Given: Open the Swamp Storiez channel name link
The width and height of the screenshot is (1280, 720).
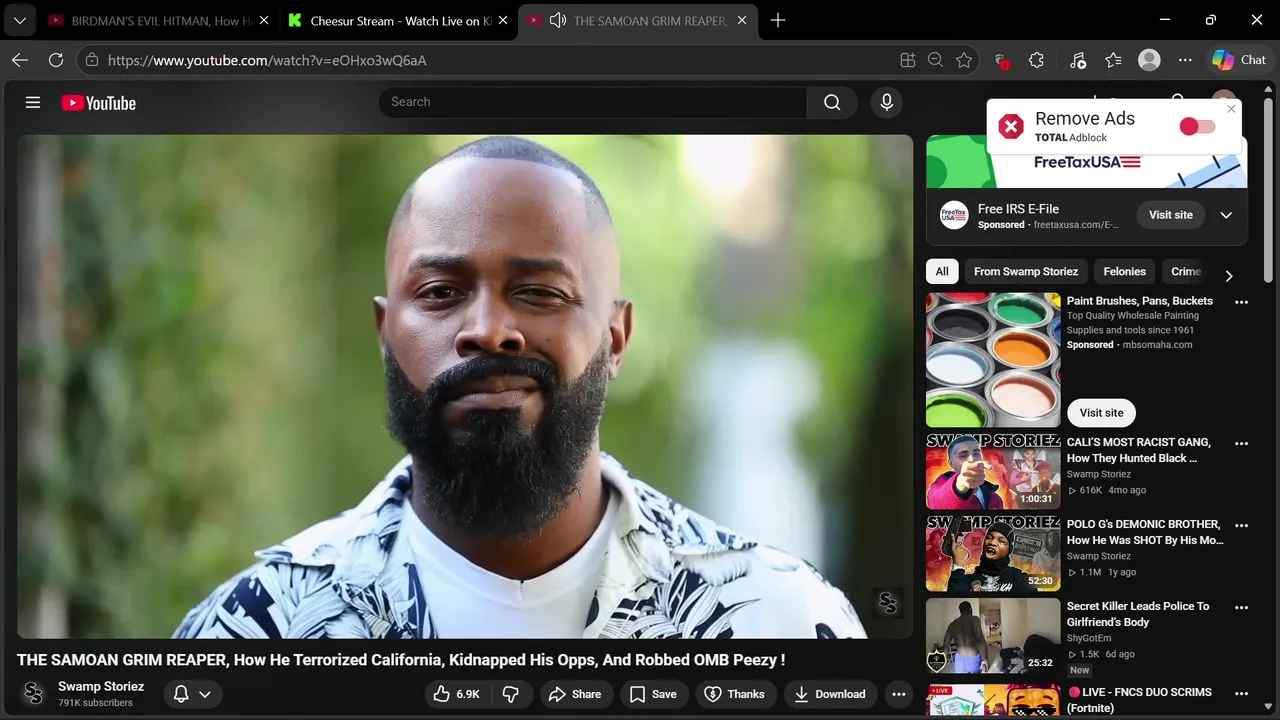Looking at the screenshot, I should (101, 686).
